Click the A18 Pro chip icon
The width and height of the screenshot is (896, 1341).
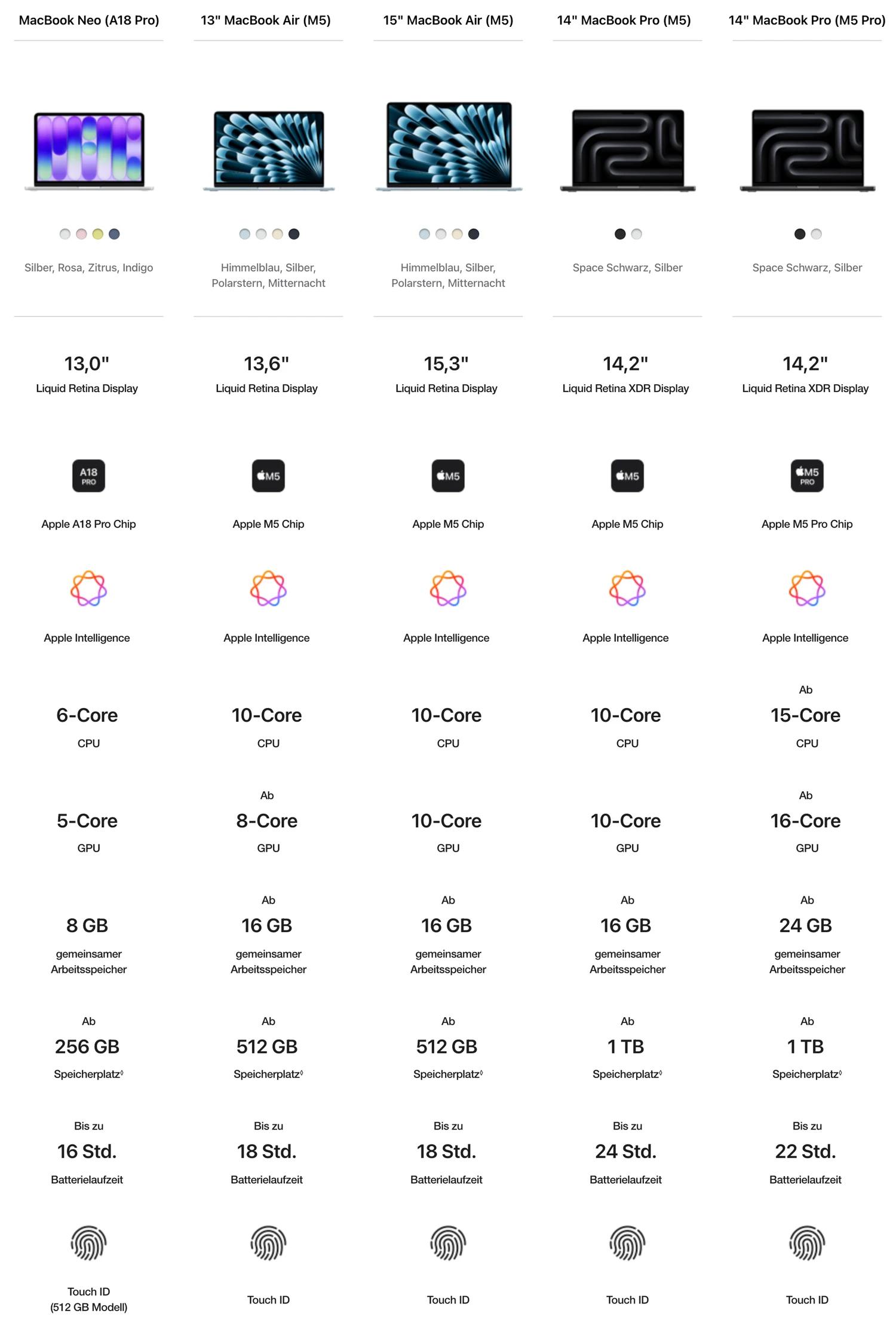[x=88, y=476]
